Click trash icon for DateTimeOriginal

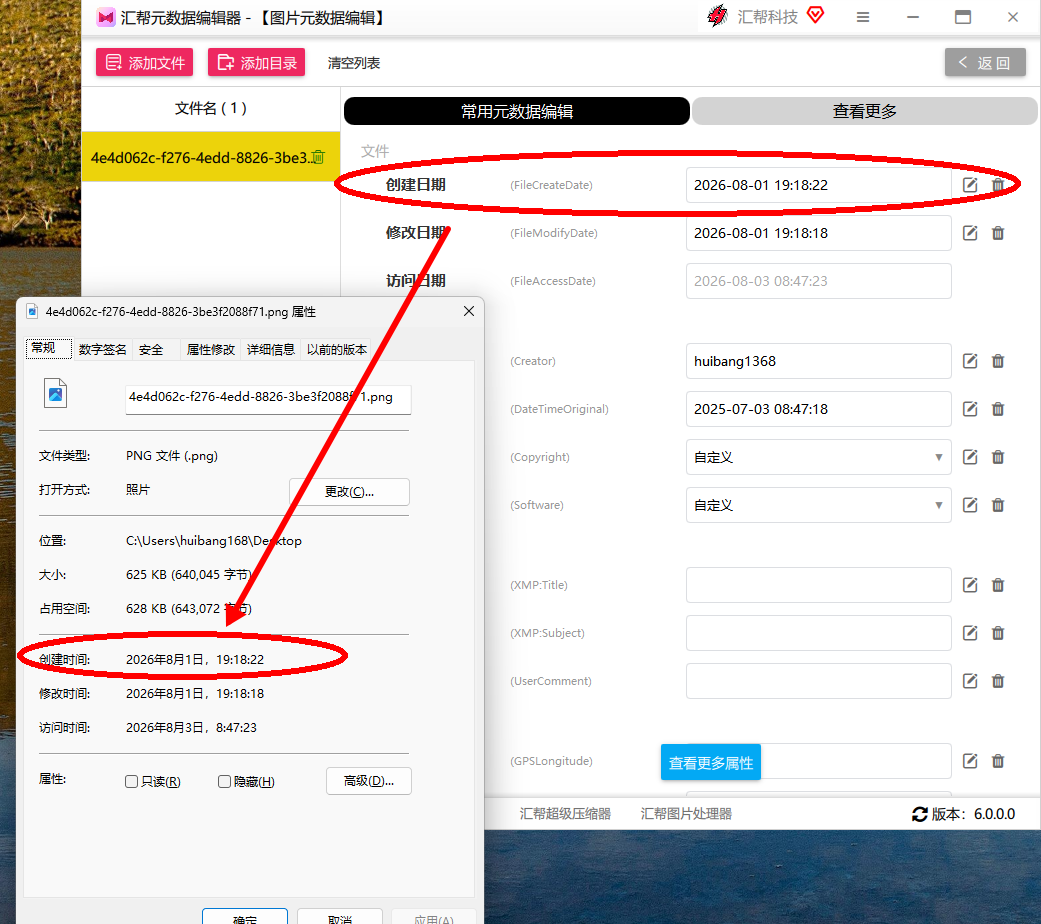point(998,409)
